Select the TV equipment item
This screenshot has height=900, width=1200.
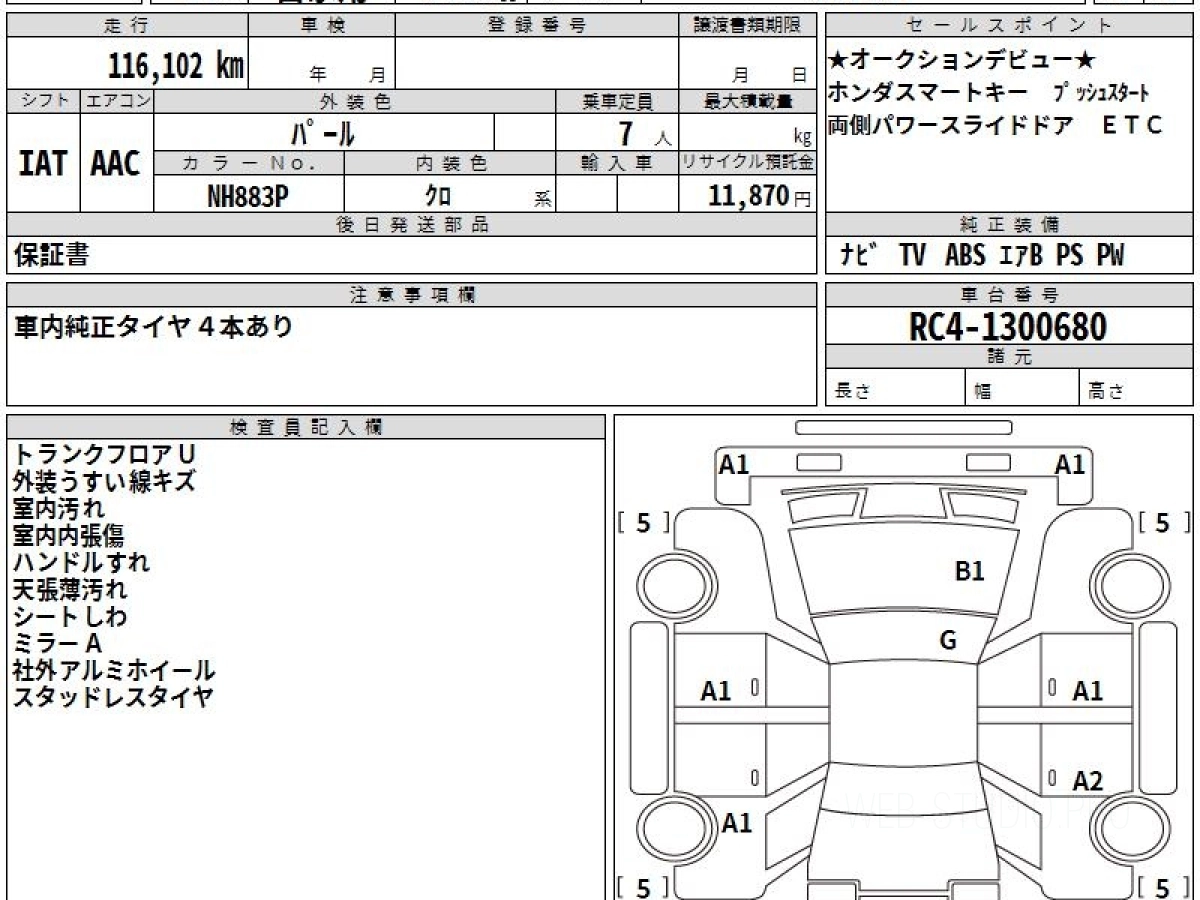tap(912, 256)
